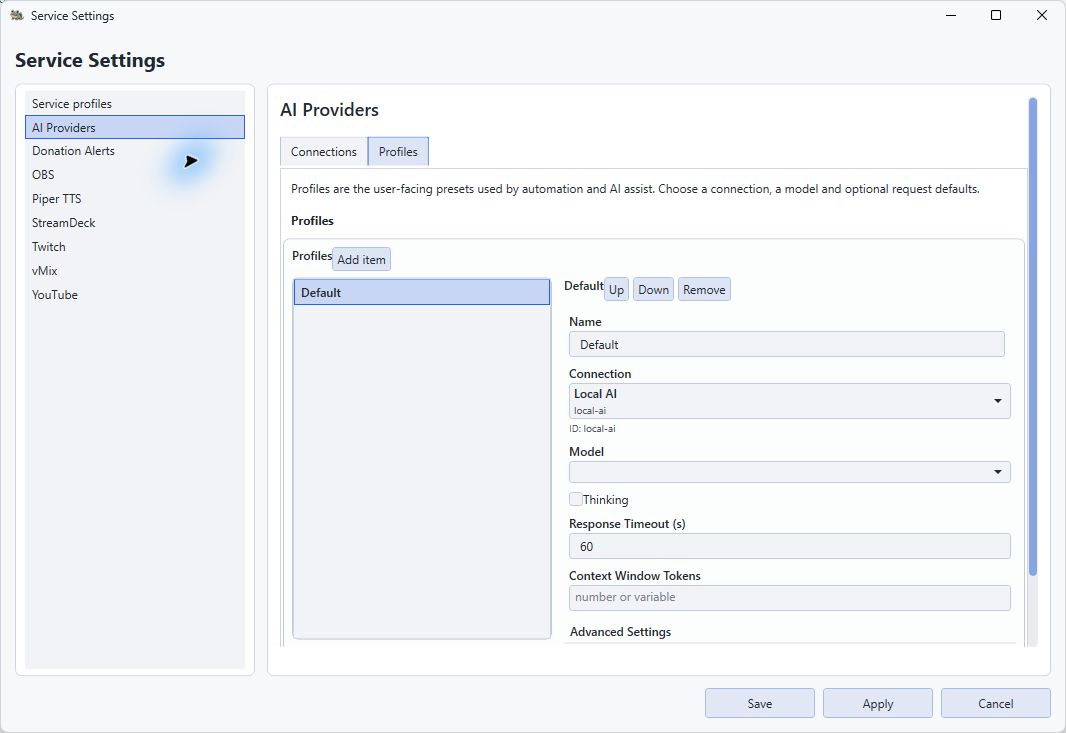Open the Model dropdown
The image size is (1066, 733).
click(x=789, y=472)
